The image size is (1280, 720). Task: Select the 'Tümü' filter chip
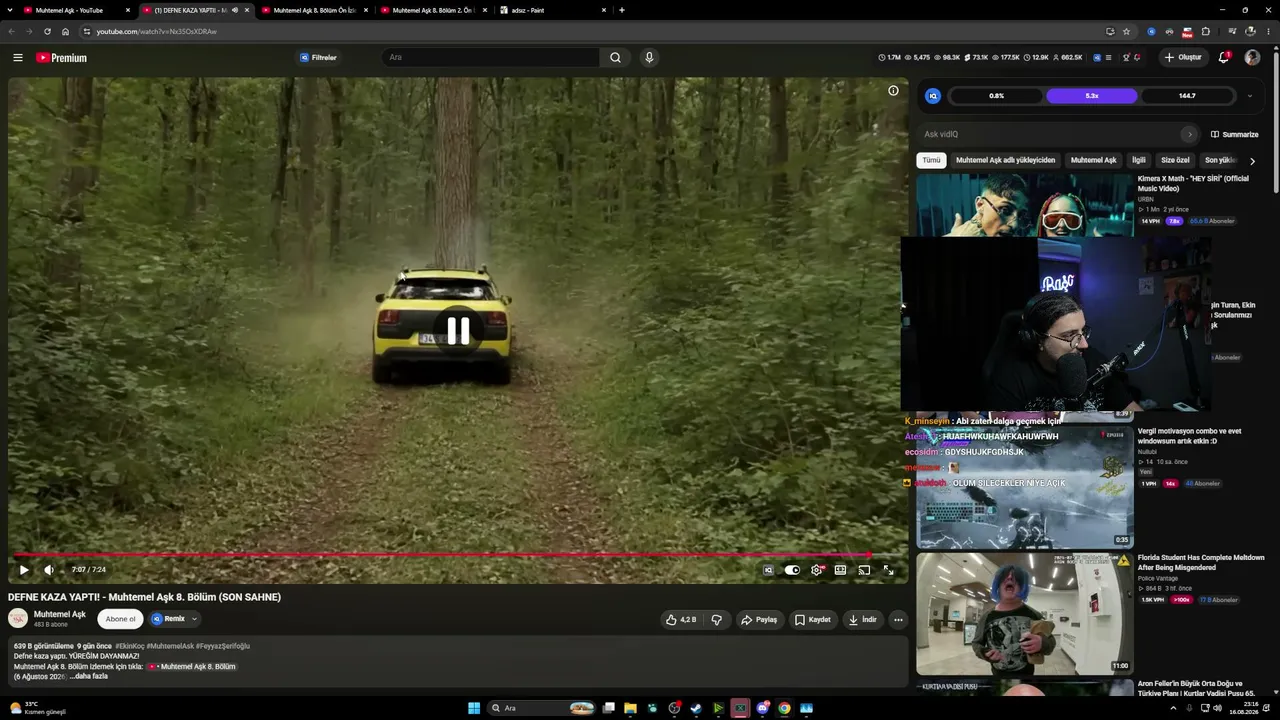point(931,160)
